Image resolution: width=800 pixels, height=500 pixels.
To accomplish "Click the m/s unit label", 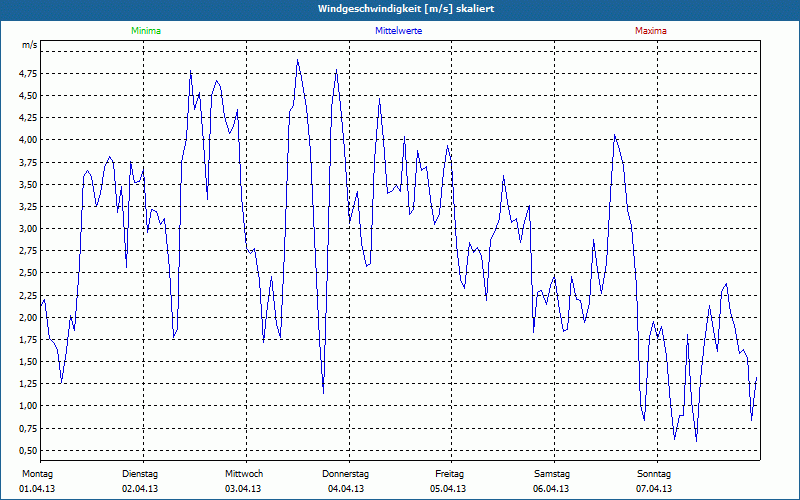I will point(30,45).
